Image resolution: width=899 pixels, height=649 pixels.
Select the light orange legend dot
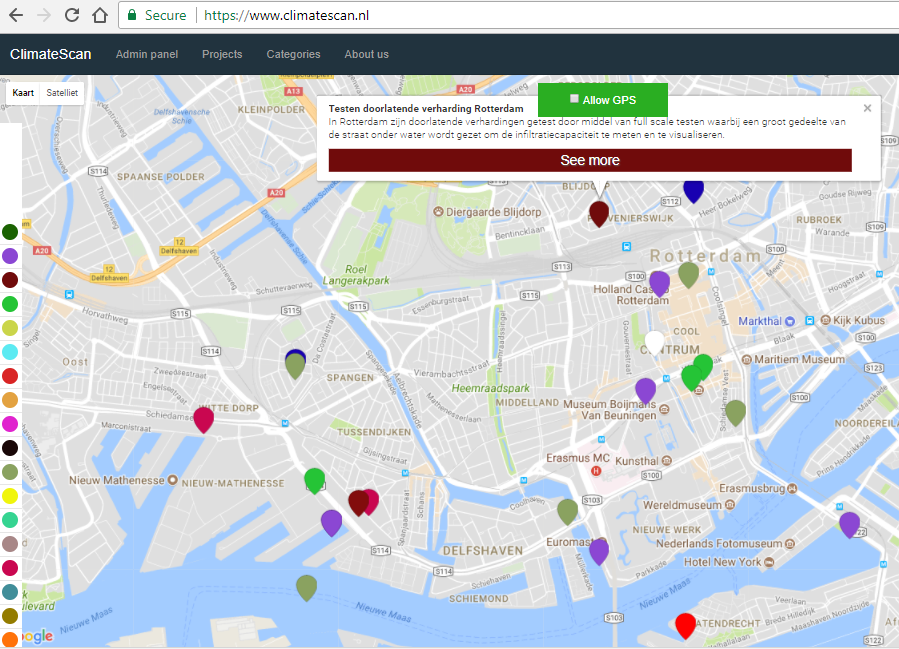[10, 400]
